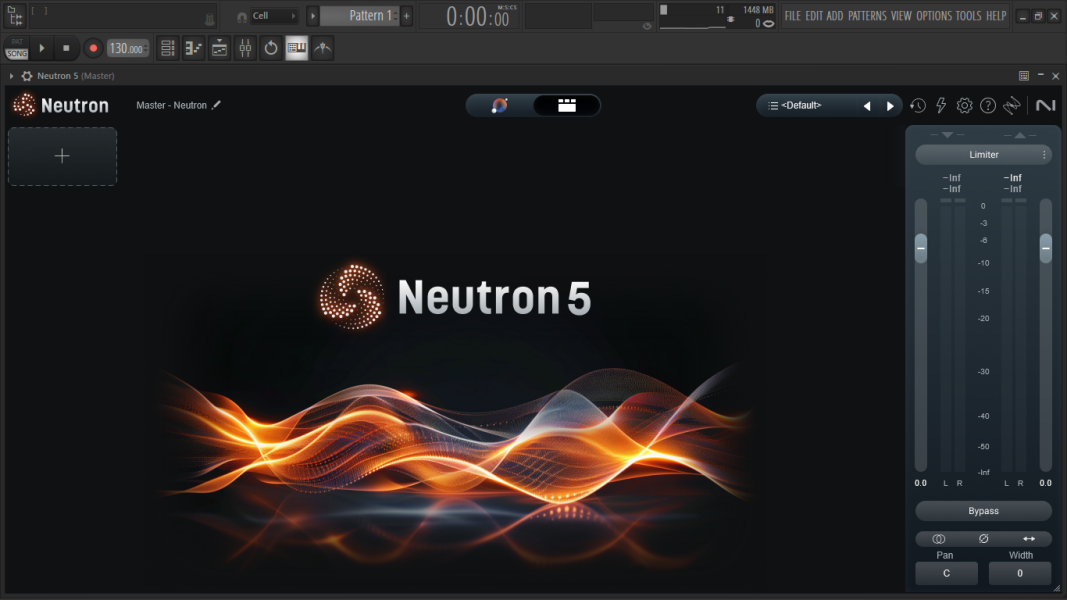Open the Neutron help icon
Screen dimensions: 1067x600
(x=988, y=106)
